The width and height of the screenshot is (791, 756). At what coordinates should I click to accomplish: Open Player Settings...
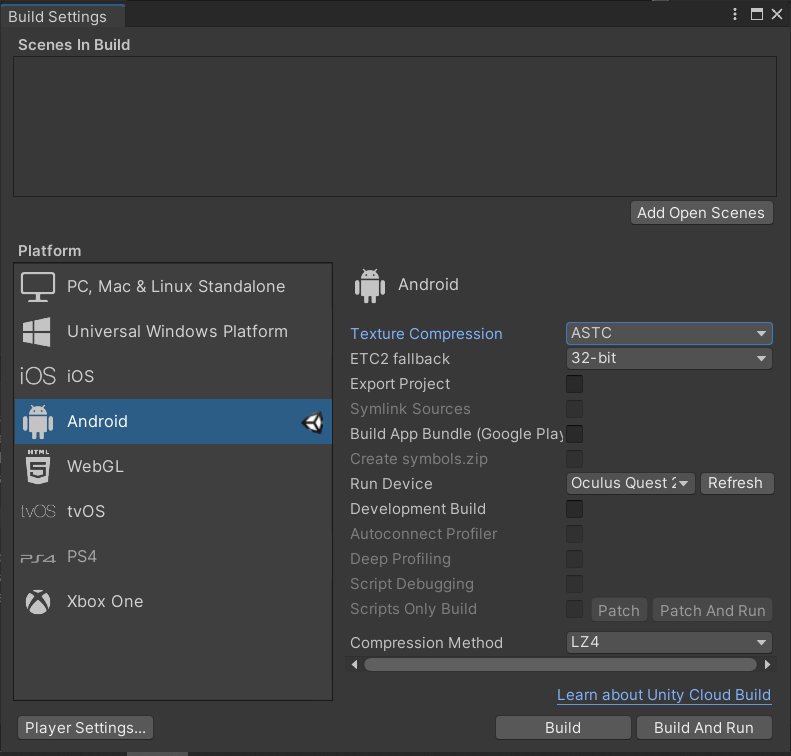pyautogui.click(x=85, y=728)
